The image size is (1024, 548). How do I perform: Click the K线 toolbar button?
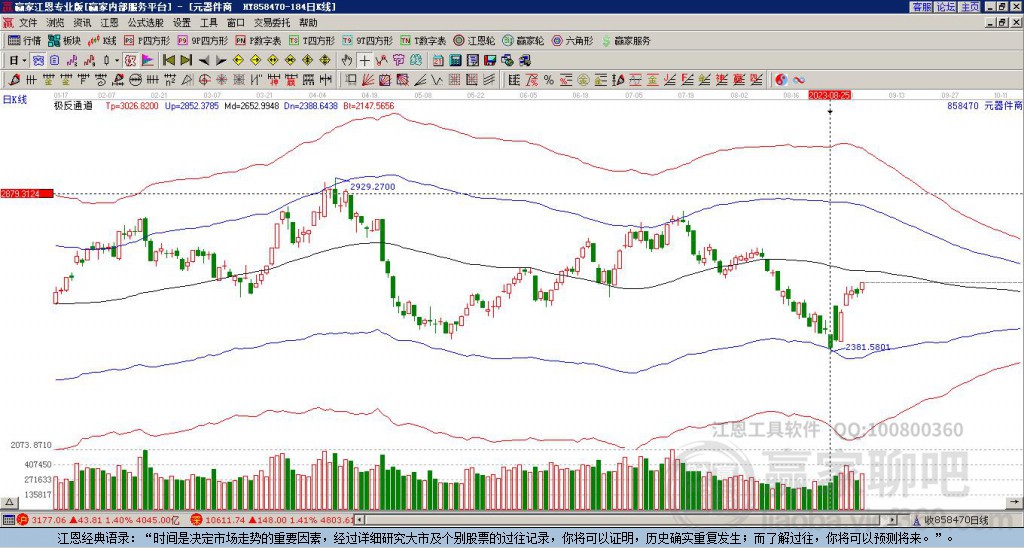(102, 40)
